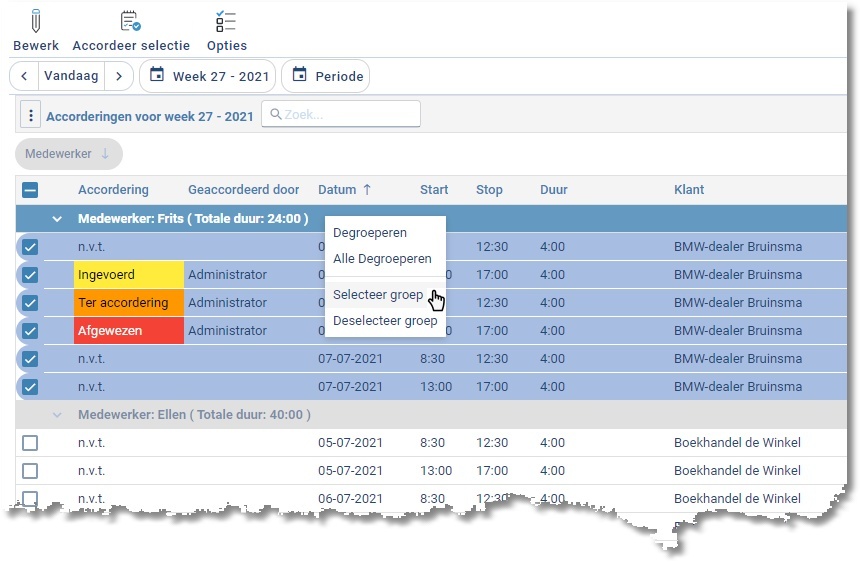861x564 pixels.
Task: Go to previous week with left arrow
Action: pyautogui.click(x=24, y=76)
